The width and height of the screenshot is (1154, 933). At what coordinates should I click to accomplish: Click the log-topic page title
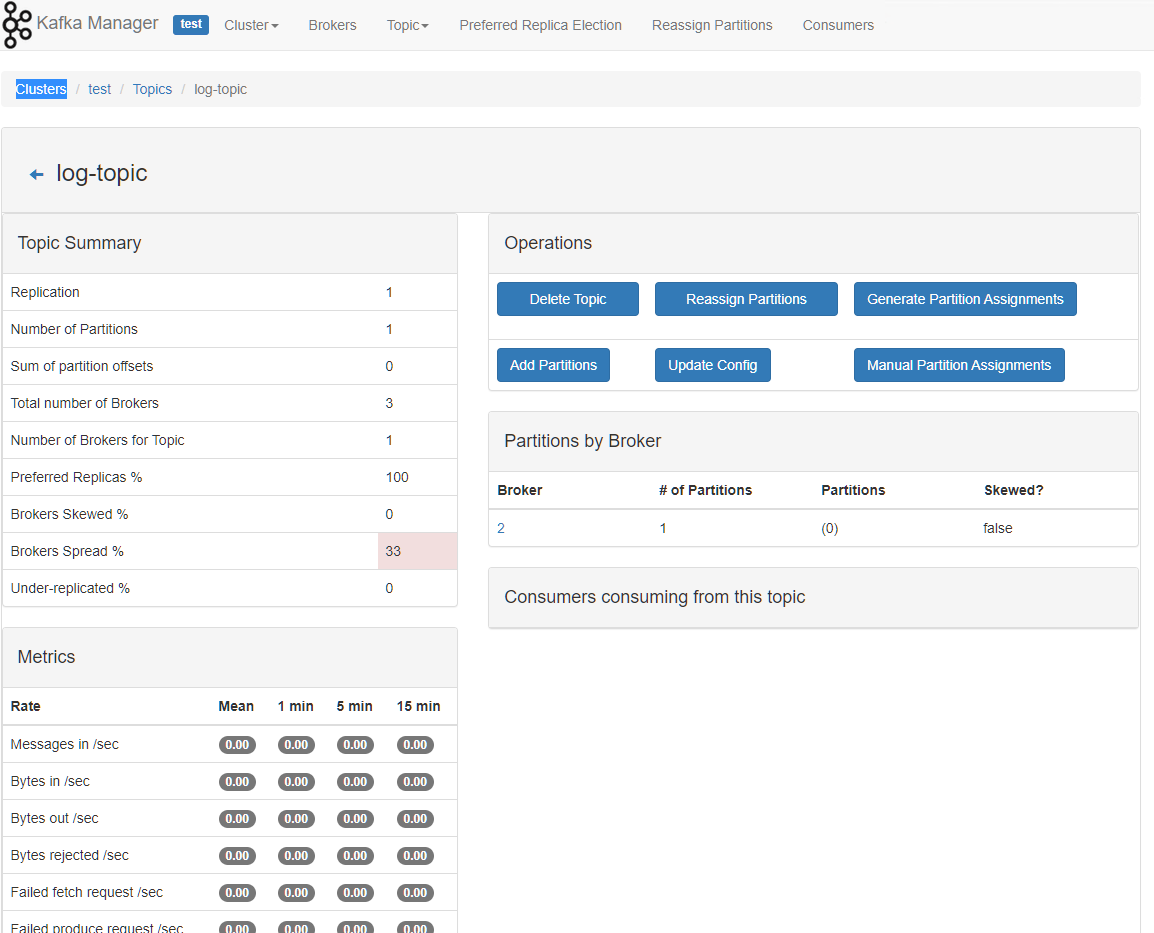[x=102, y=173]
